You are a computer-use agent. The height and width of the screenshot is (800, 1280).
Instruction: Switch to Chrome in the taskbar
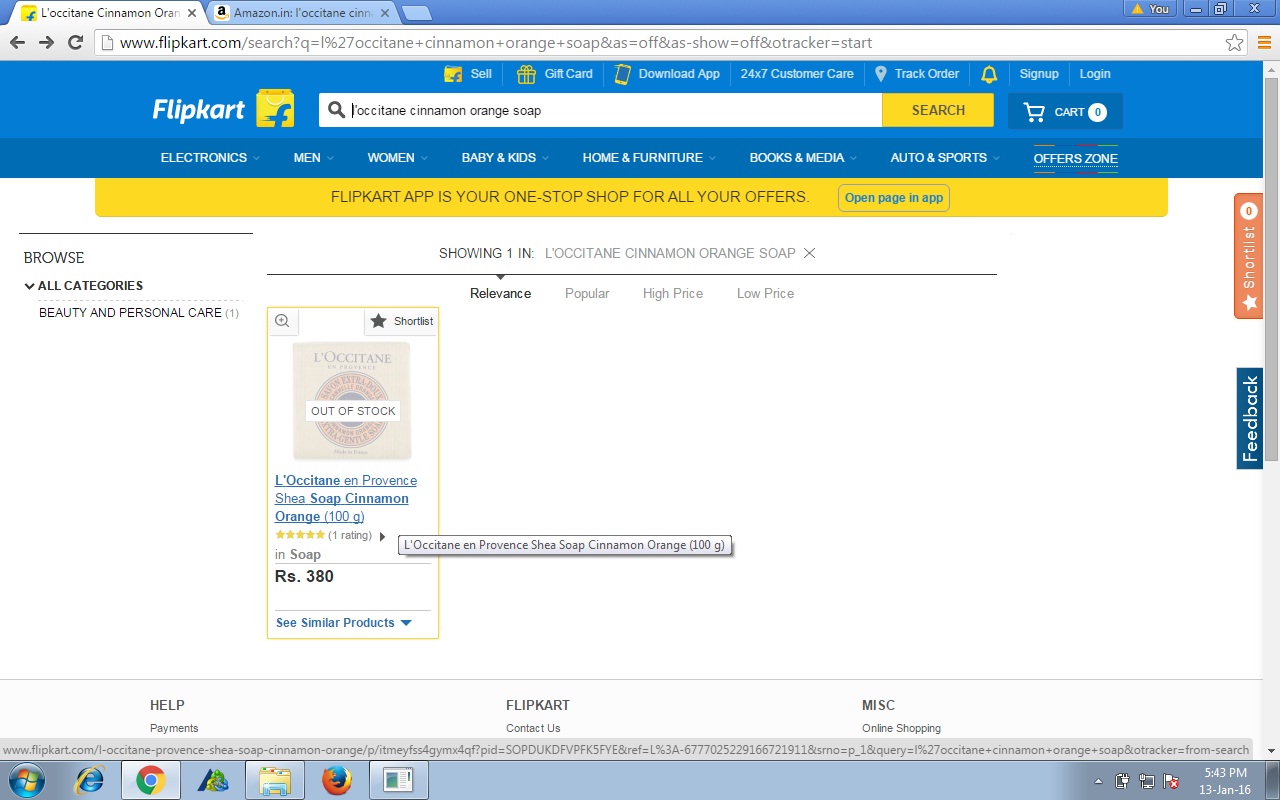[151, 780]
